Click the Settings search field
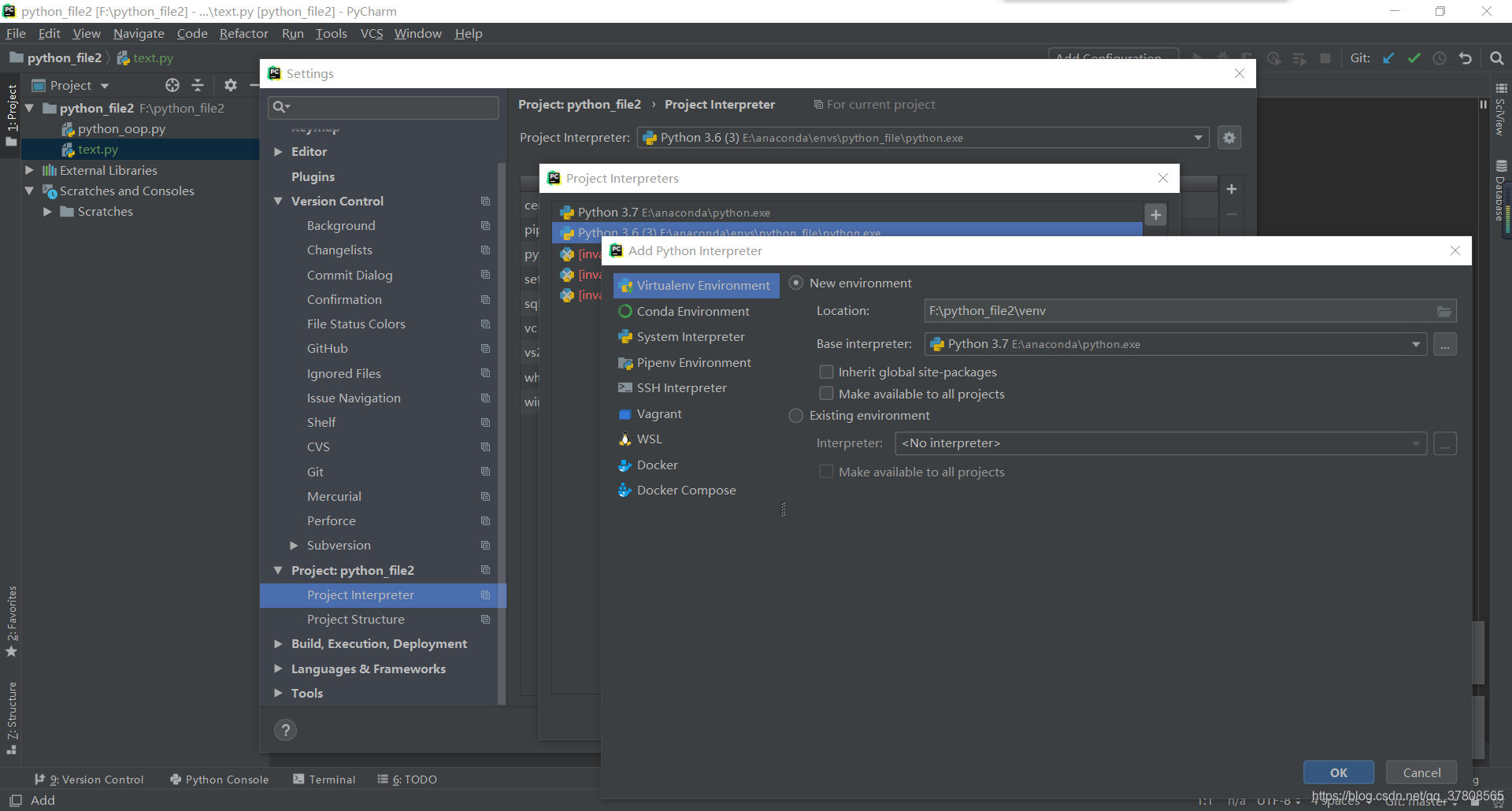Image resolution: width=1512 pixels, height=811 pixels. (x=384, y=107)
